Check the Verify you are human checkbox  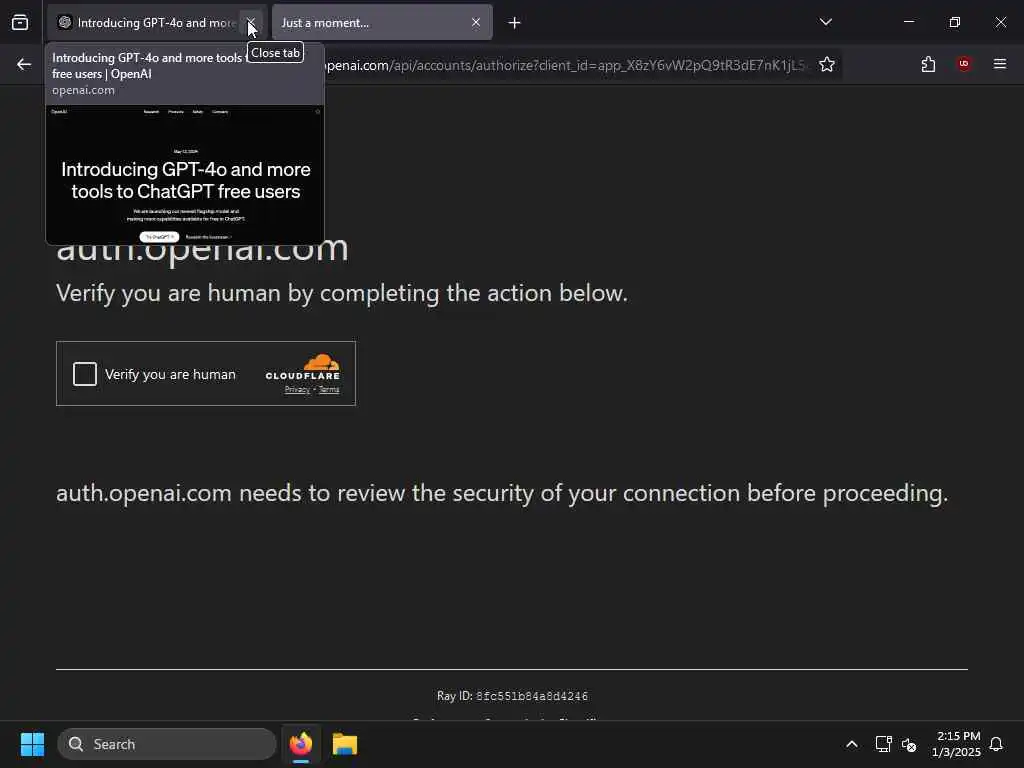click(85, 374)
